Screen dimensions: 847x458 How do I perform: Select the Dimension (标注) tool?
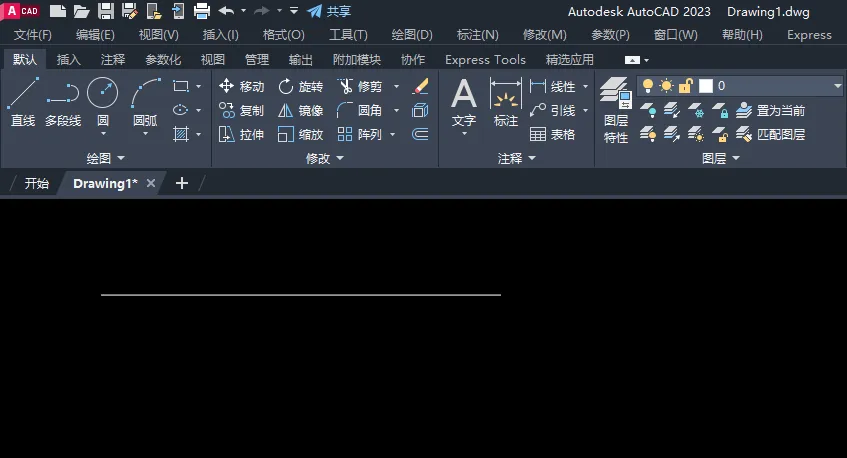[506, 103]
